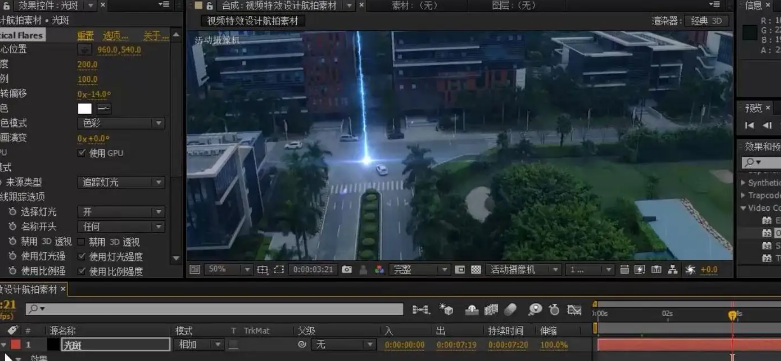Image resolution: width=781 pixels, height=361 pixels.
Task: Open the graph editor icon in timeline
Action: point(574,310)
